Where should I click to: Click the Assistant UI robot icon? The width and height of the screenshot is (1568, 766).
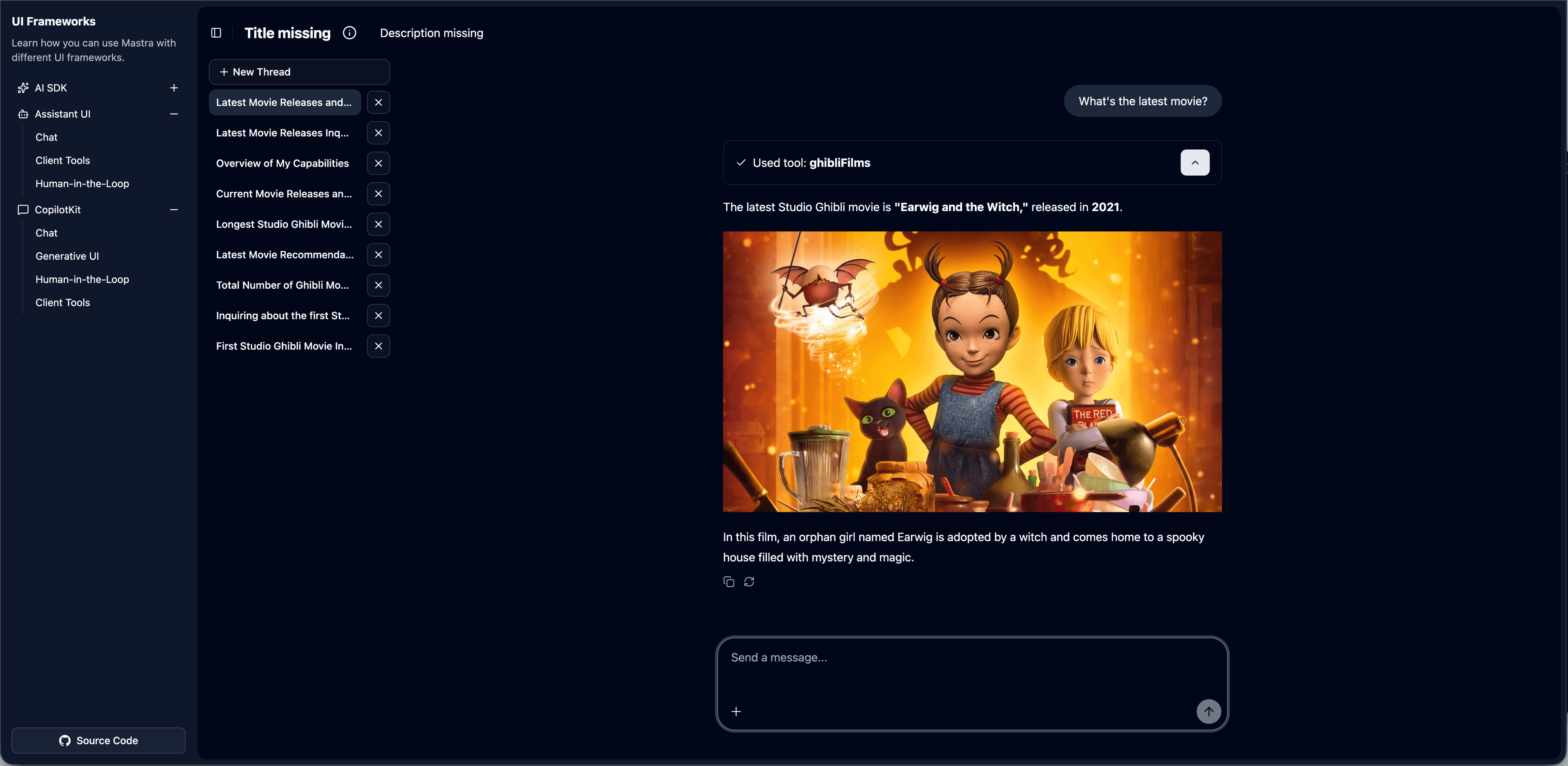click(x=23, y=114)
